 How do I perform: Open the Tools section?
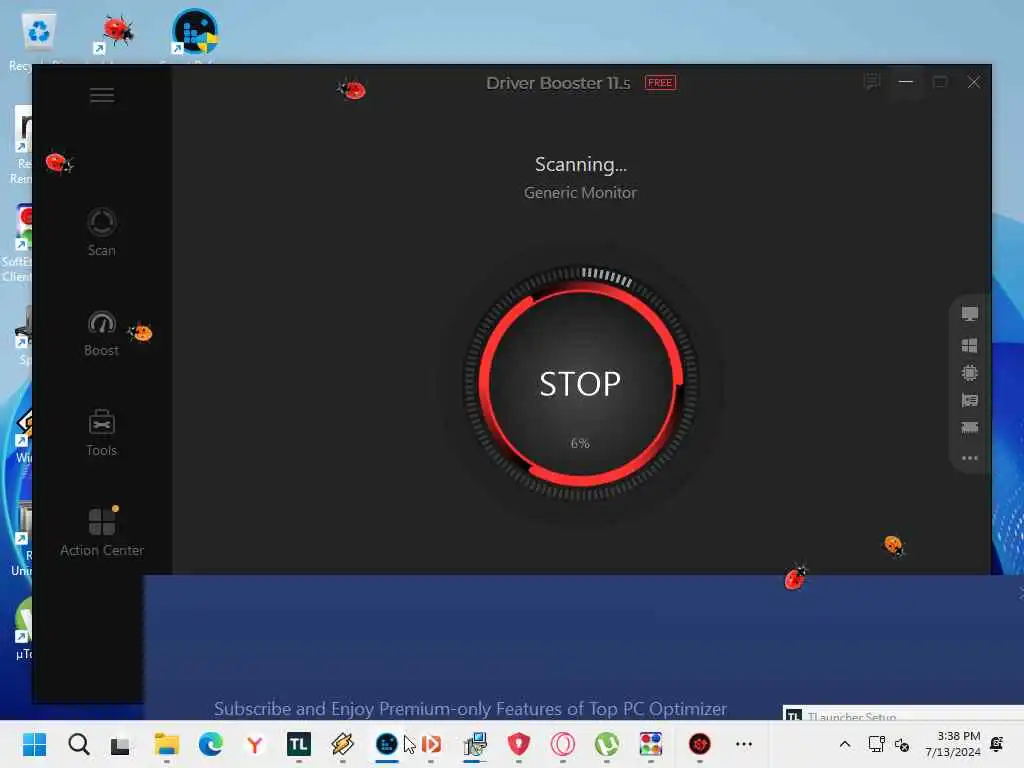point(102,433)
